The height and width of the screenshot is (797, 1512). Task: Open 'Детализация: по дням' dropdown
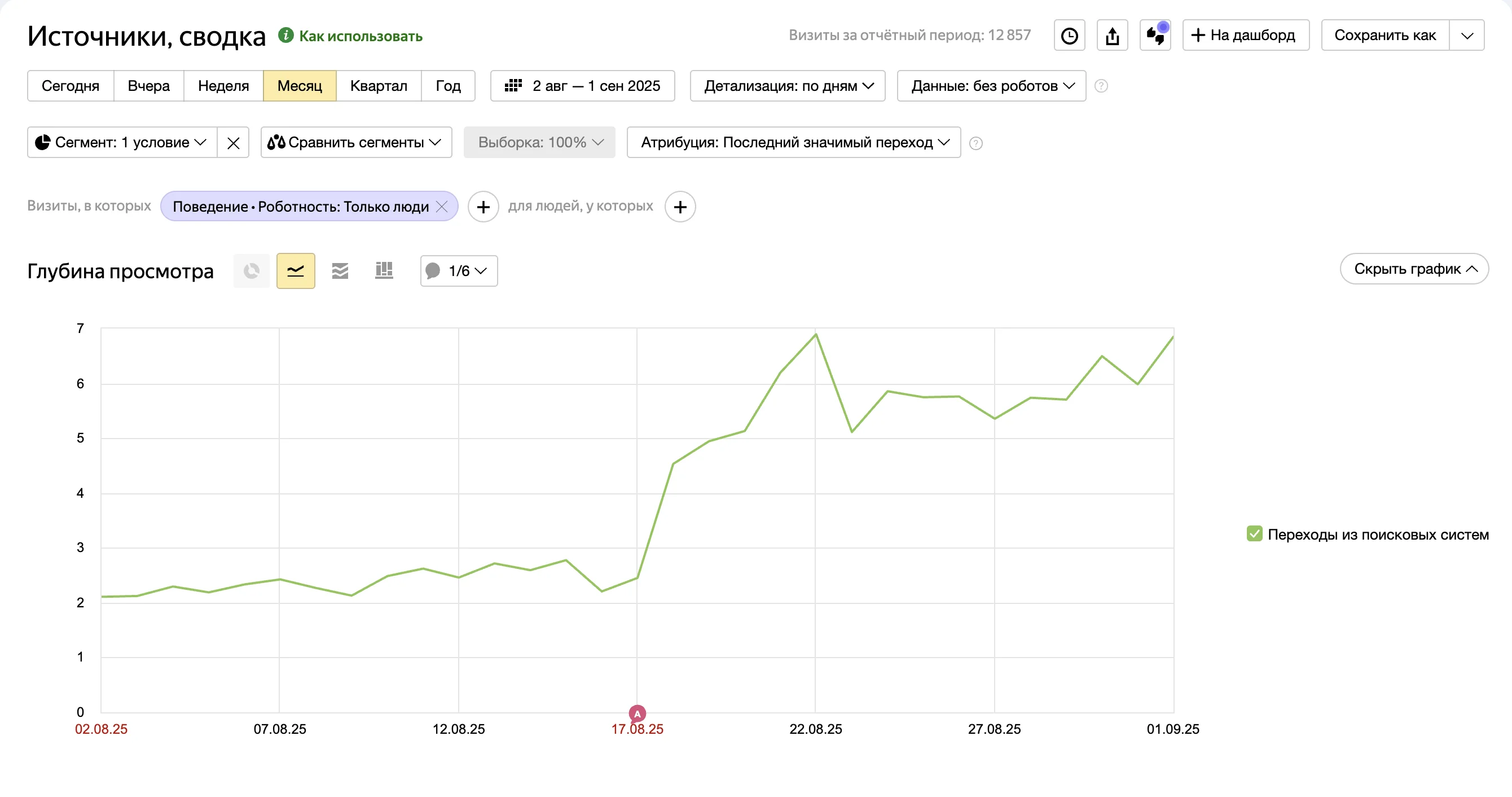tap(787, 86)
